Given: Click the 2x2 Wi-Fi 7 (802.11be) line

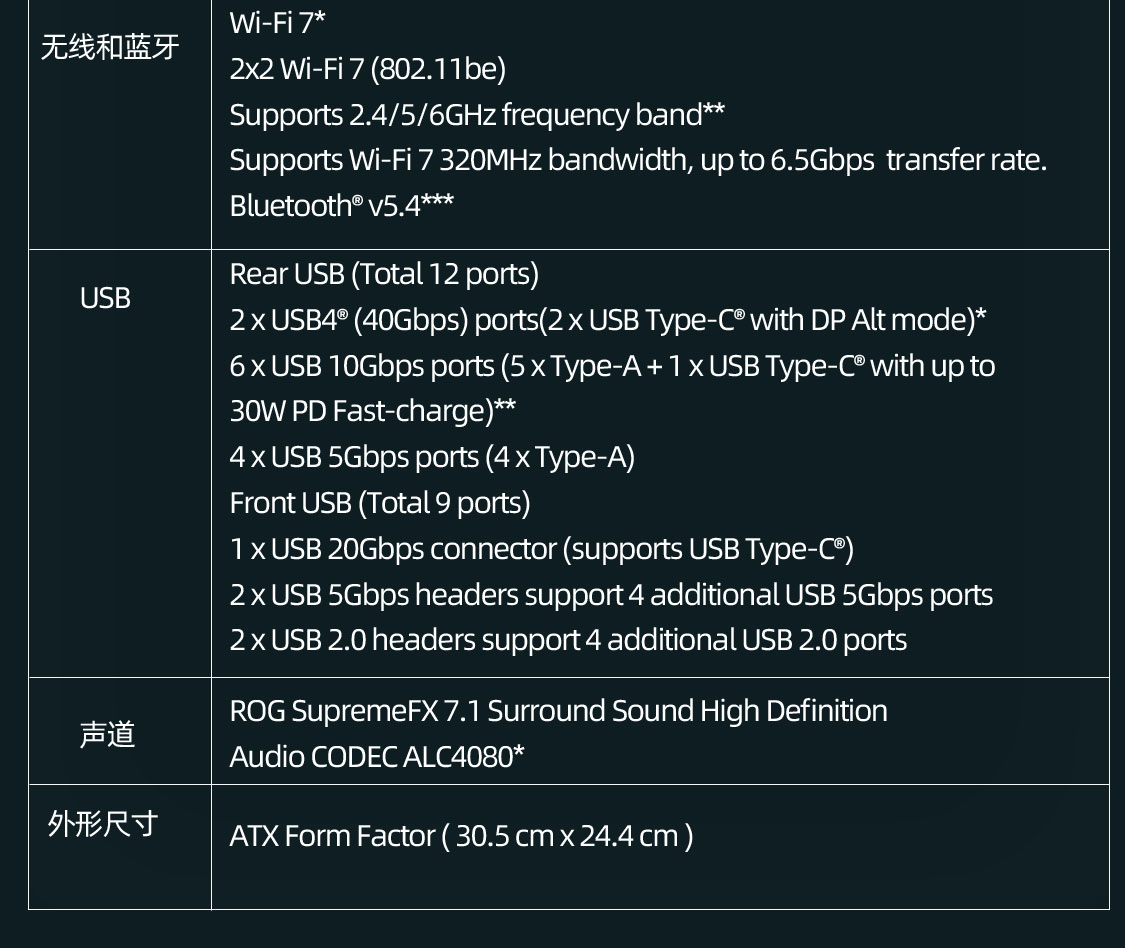Looking at the screenshot, I should point(367,68).
